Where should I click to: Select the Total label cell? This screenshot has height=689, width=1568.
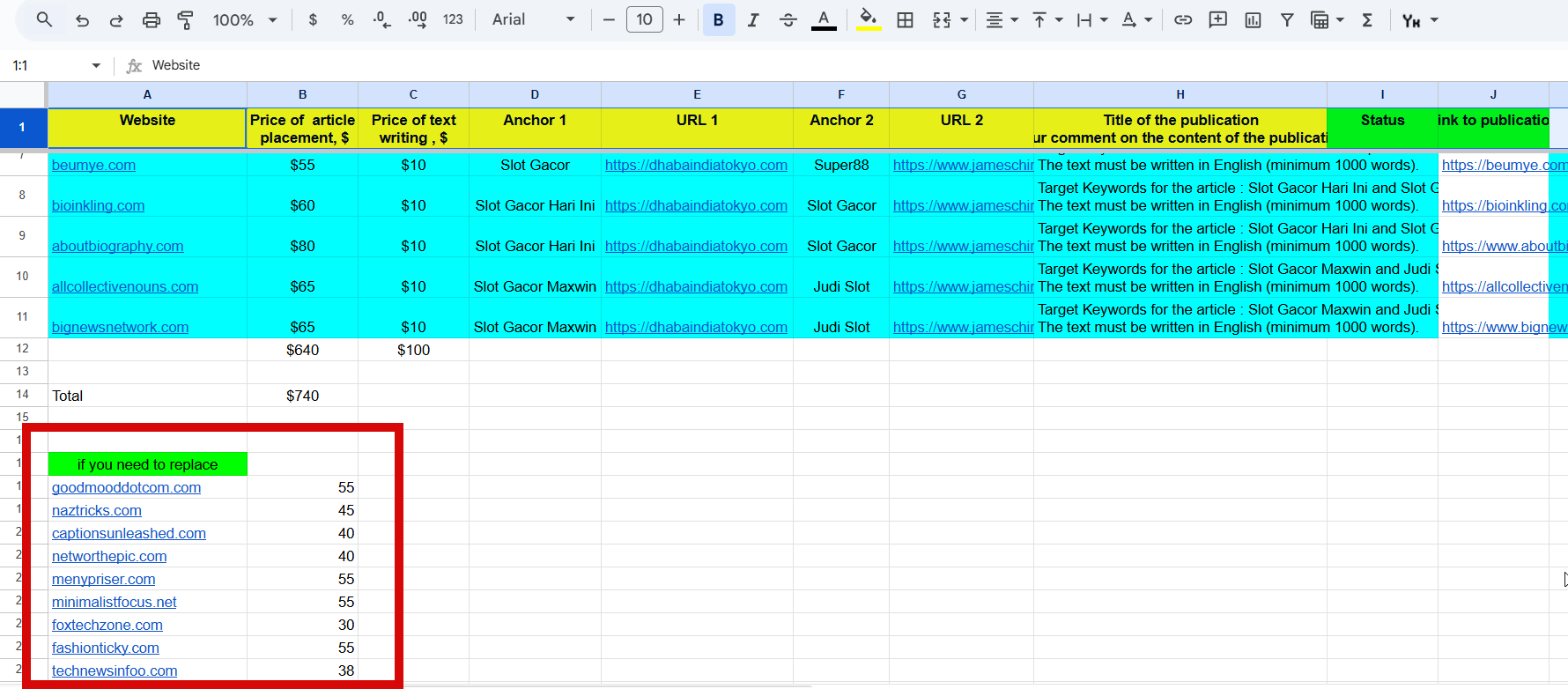147,396
